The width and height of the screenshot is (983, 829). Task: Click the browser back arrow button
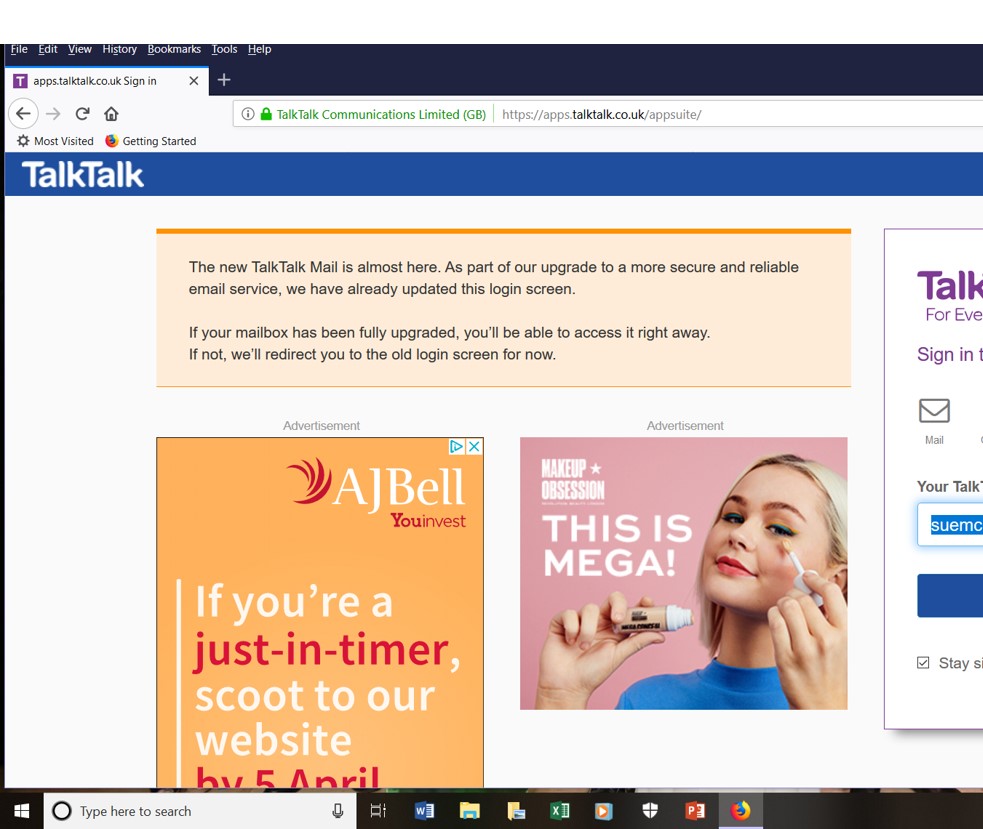tap(23, 114)
